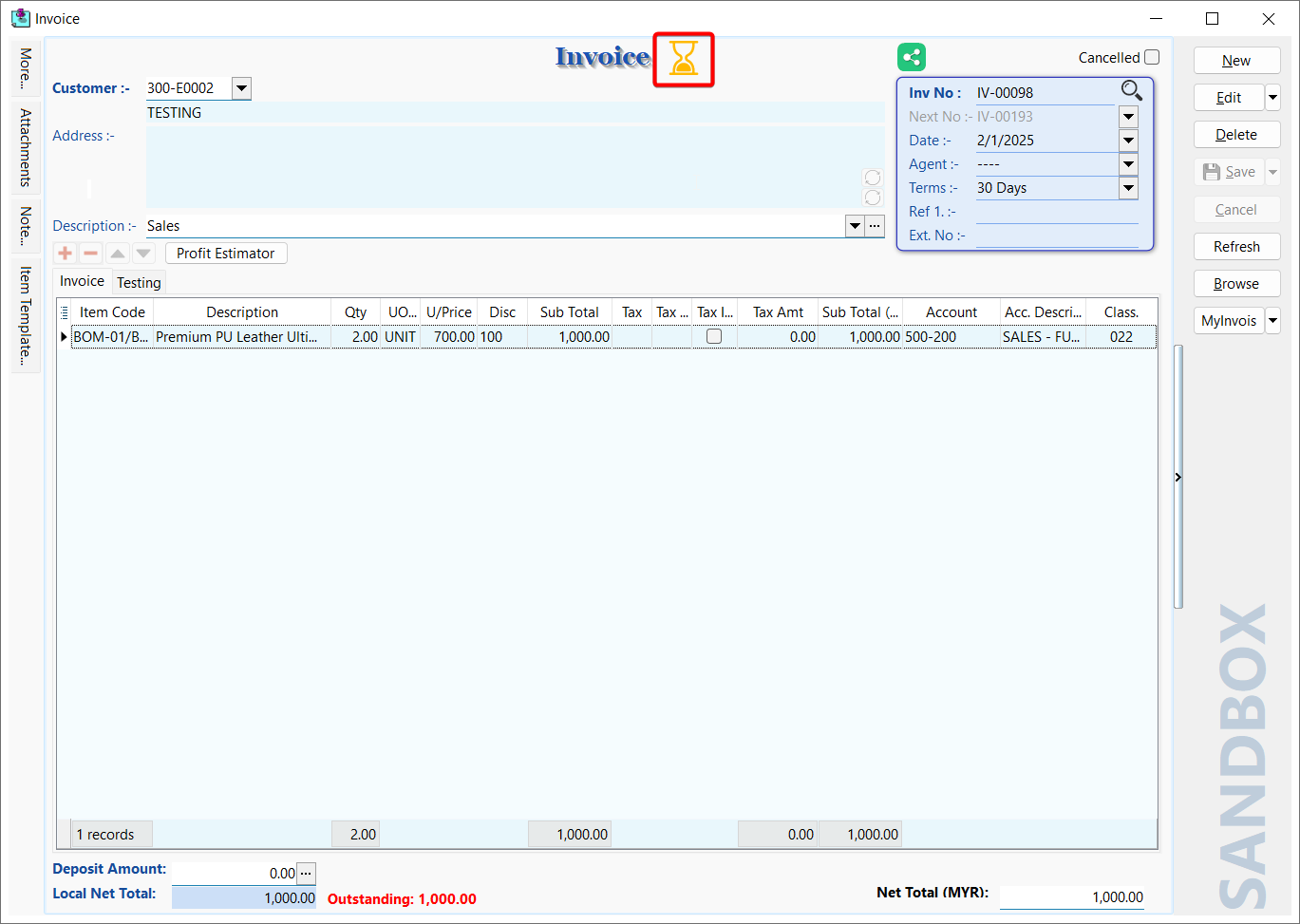Click the grid column chooser icon

(65, 312)
